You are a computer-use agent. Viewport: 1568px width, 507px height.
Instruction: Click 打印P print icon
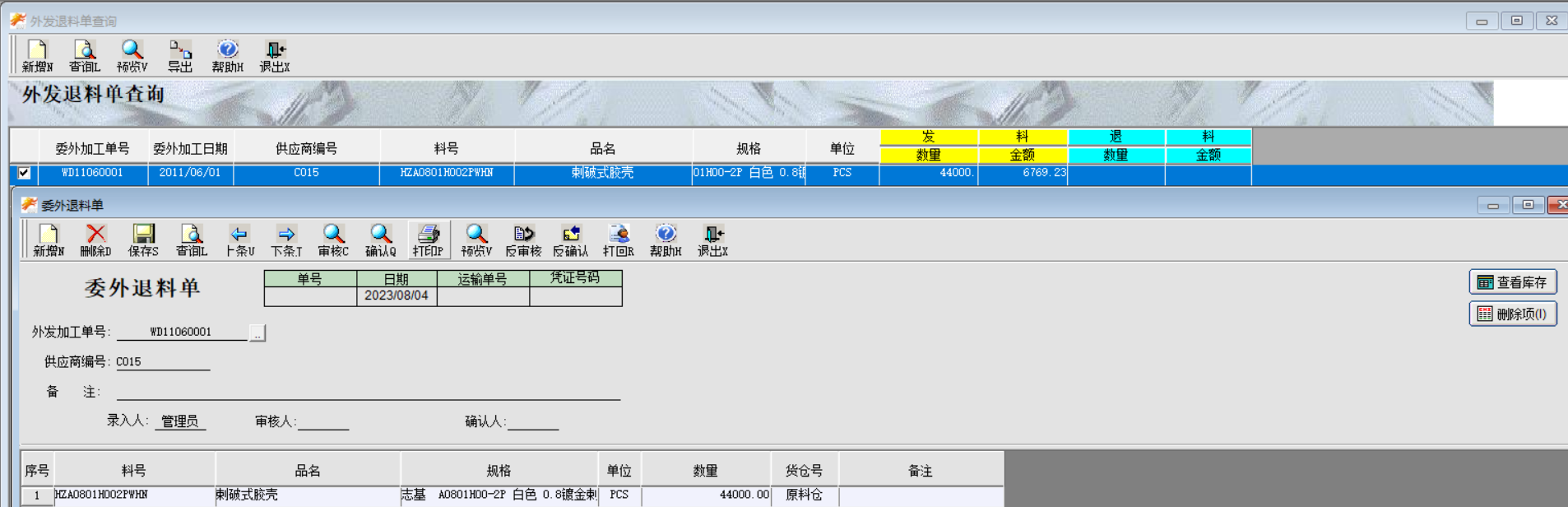(x=429, y=240)
